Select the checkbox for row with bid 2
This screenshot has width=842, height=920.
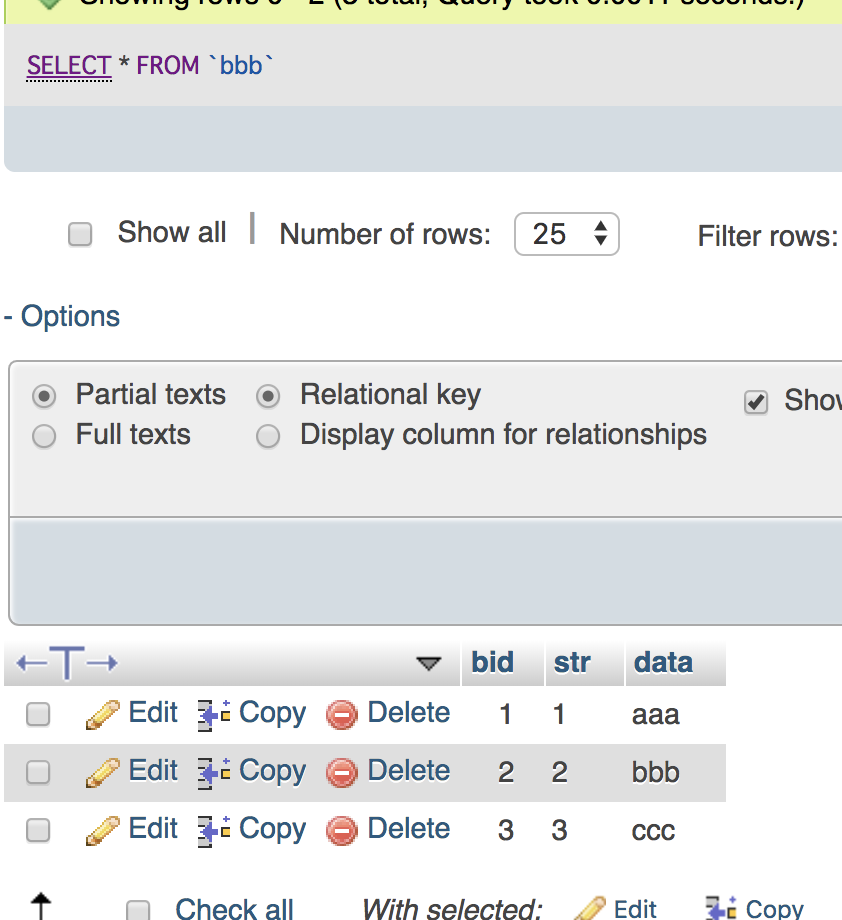pyautogui.click(x=38, y=772)
